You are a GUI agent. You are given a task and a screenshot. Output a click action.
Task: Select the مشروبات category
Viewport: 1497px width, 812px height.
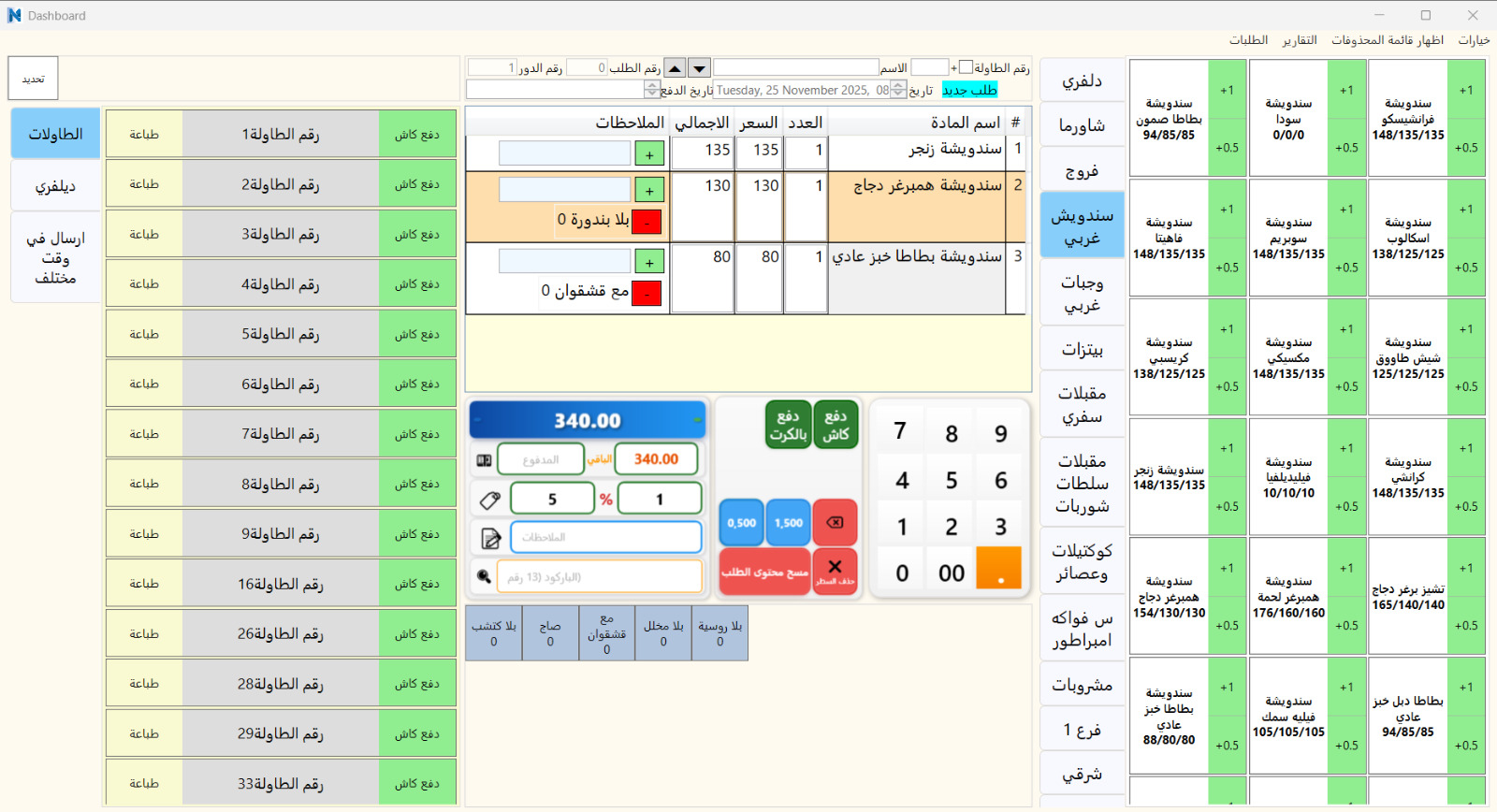[1082, 685]
